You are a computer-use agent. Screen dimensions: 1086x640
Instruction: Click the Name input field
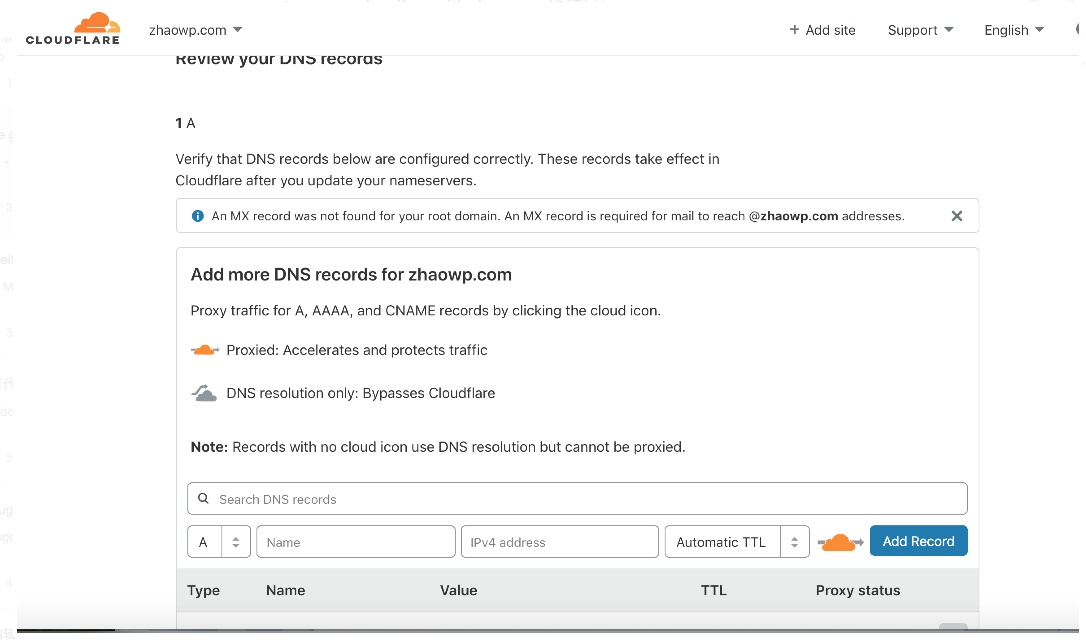(355, 542)
